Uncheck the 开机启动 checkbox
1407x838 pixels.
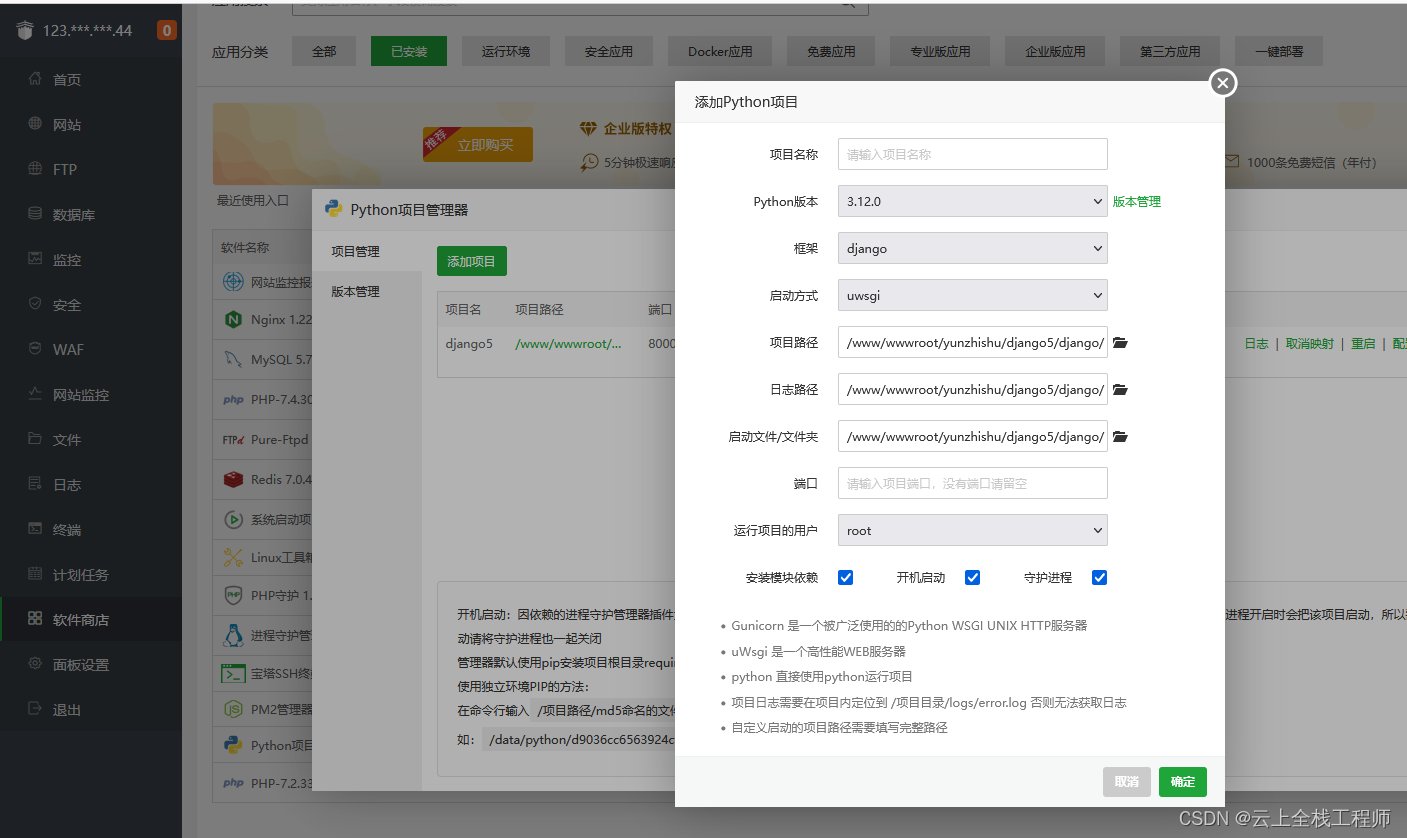pyautogui.click(x=972, y=577)
